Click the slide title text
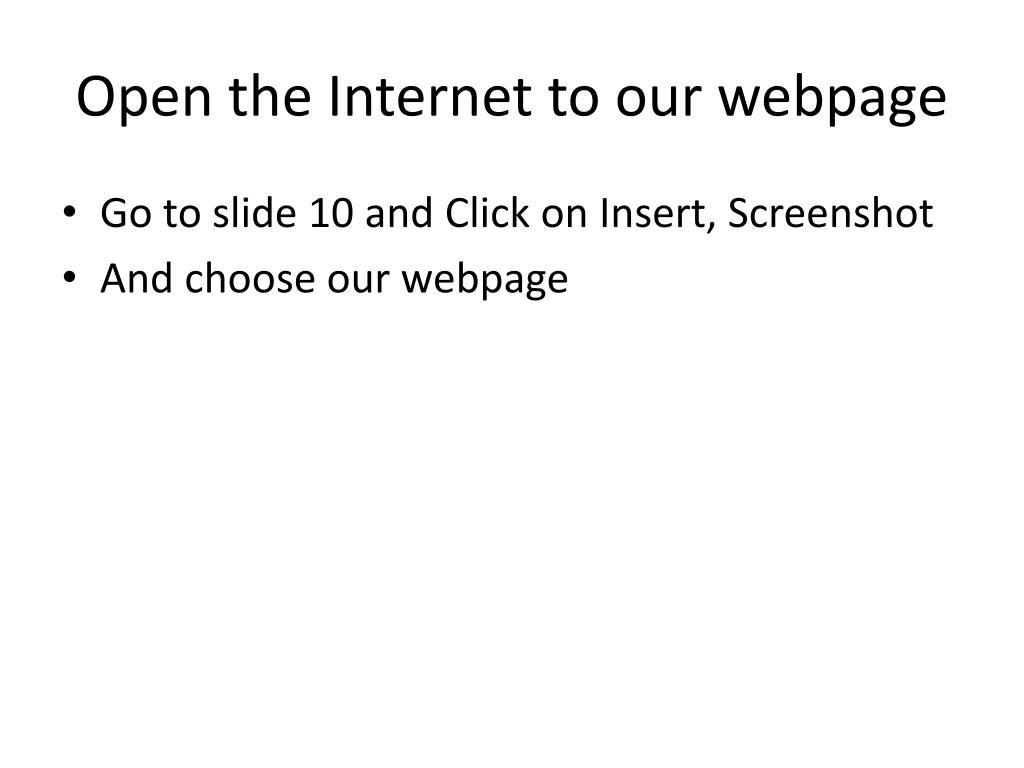 511,97
